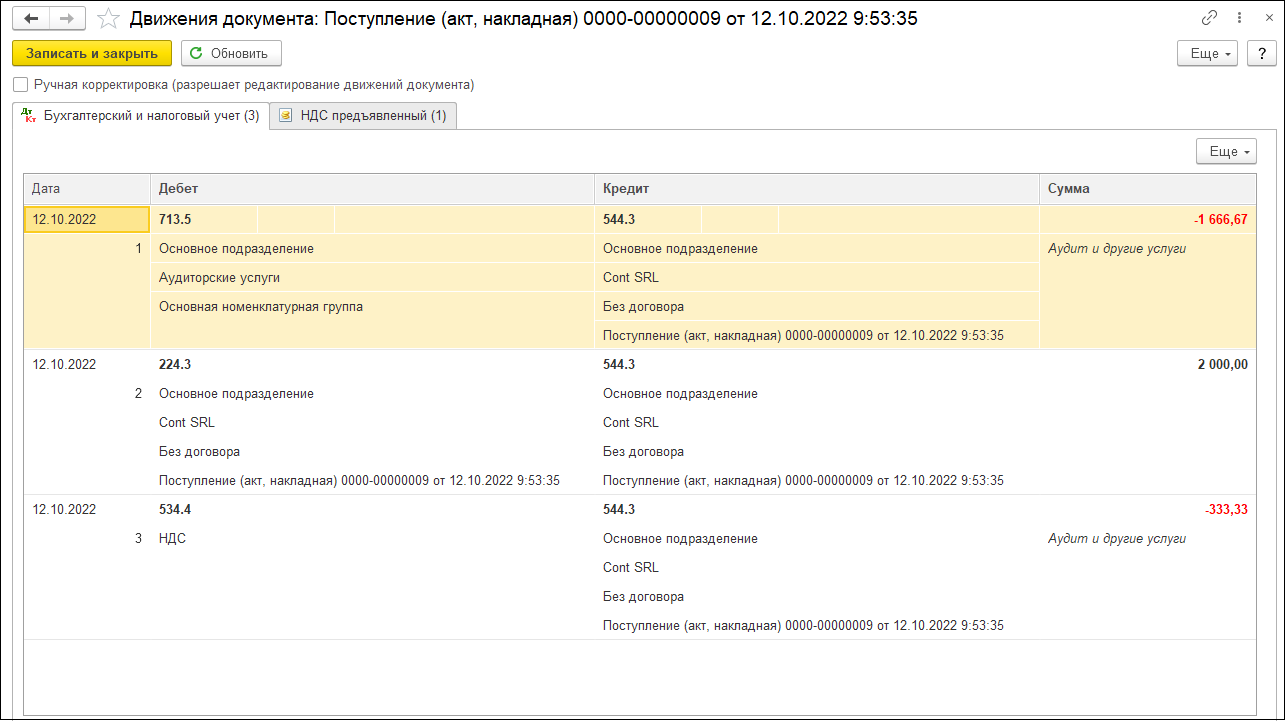Open the top Еще dropdown menu
This screenshot has width=1285, height=721.
click(1207, 53)
